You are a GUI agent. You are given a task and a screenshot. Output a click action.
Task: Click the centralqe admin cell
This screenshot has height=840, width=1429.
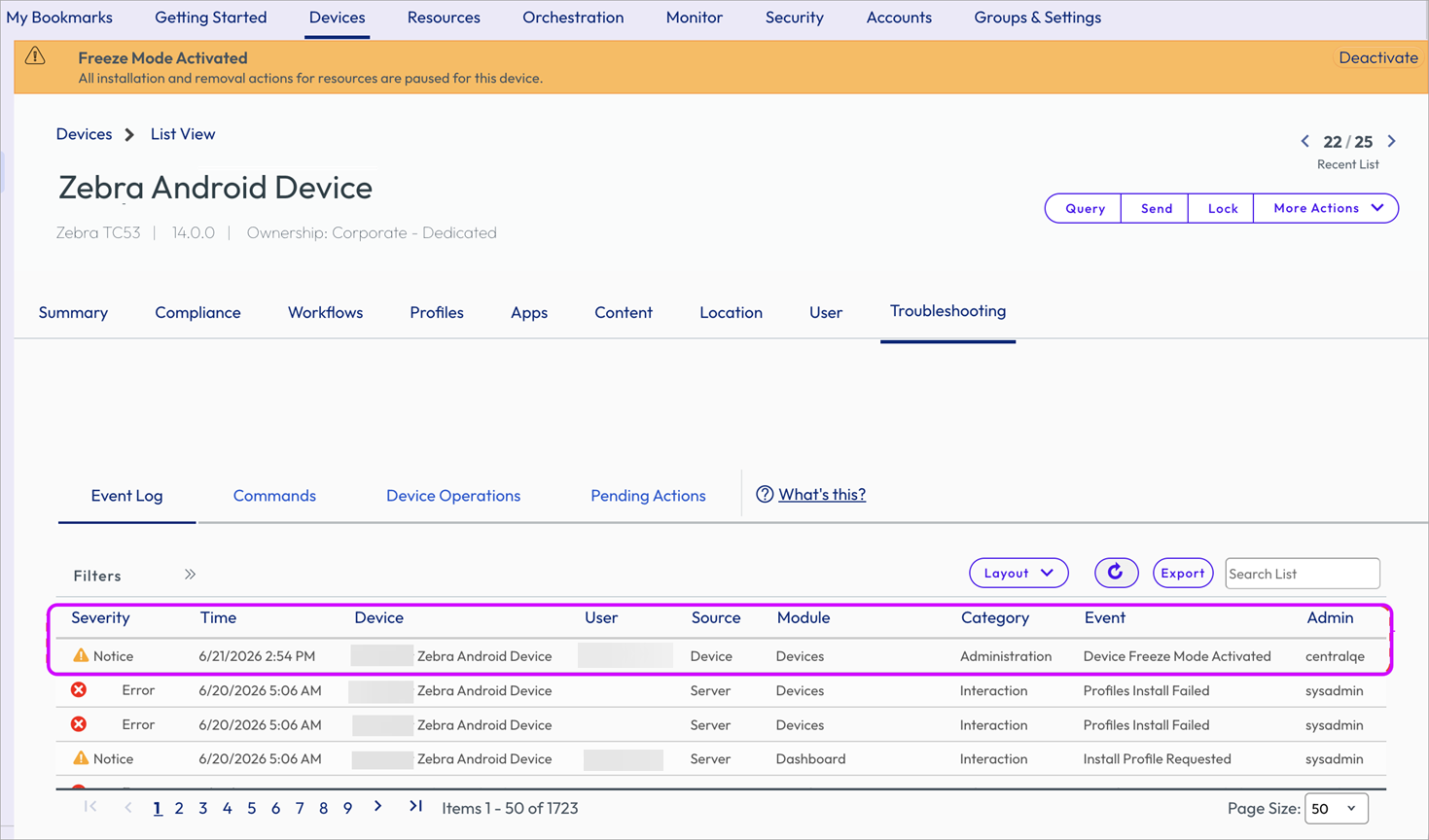pyautogui.click(x=1335, y=656)
